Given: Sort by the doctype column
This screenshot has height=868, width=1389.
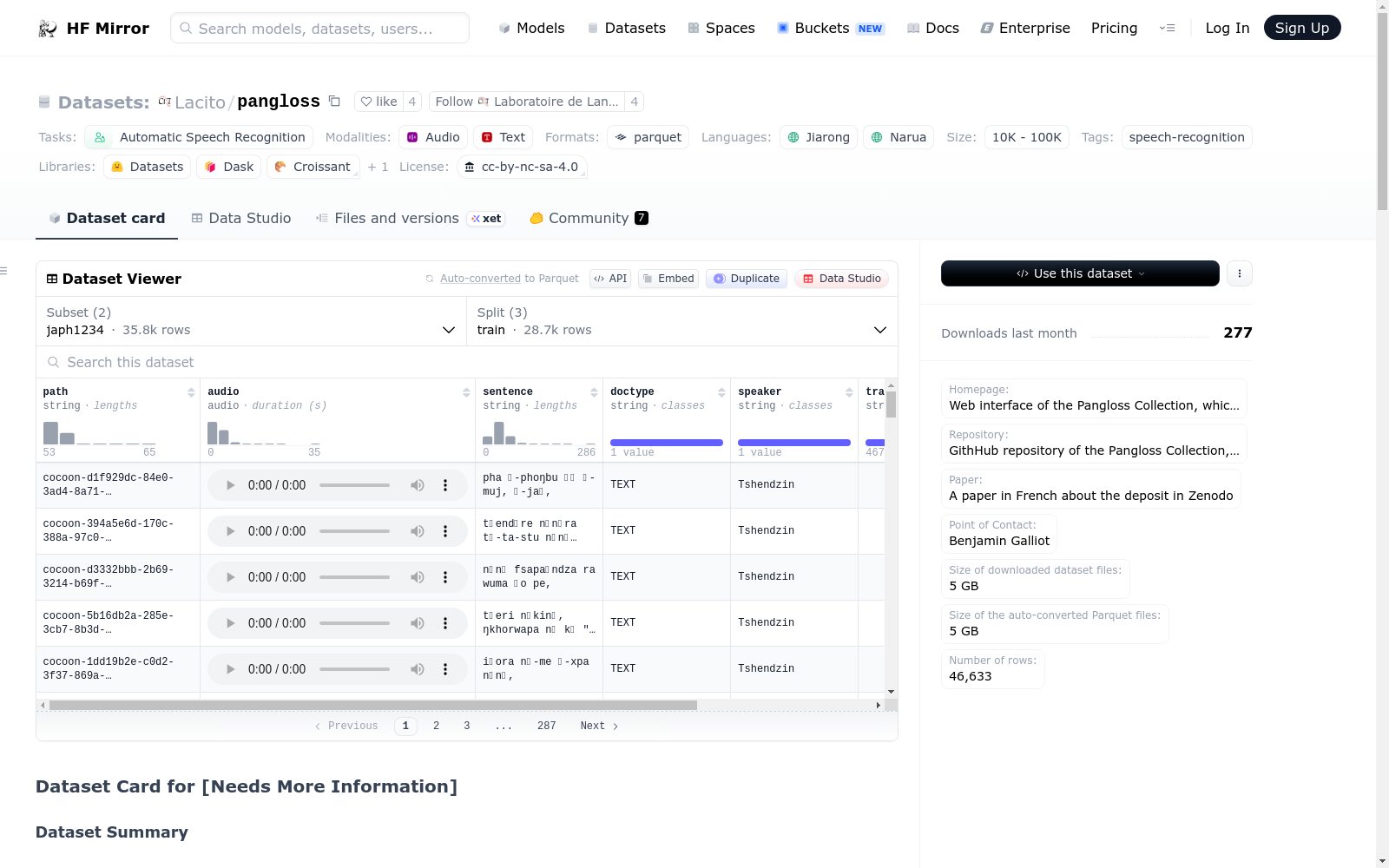Looking at the screenshot, I should (x=721, y=392).
